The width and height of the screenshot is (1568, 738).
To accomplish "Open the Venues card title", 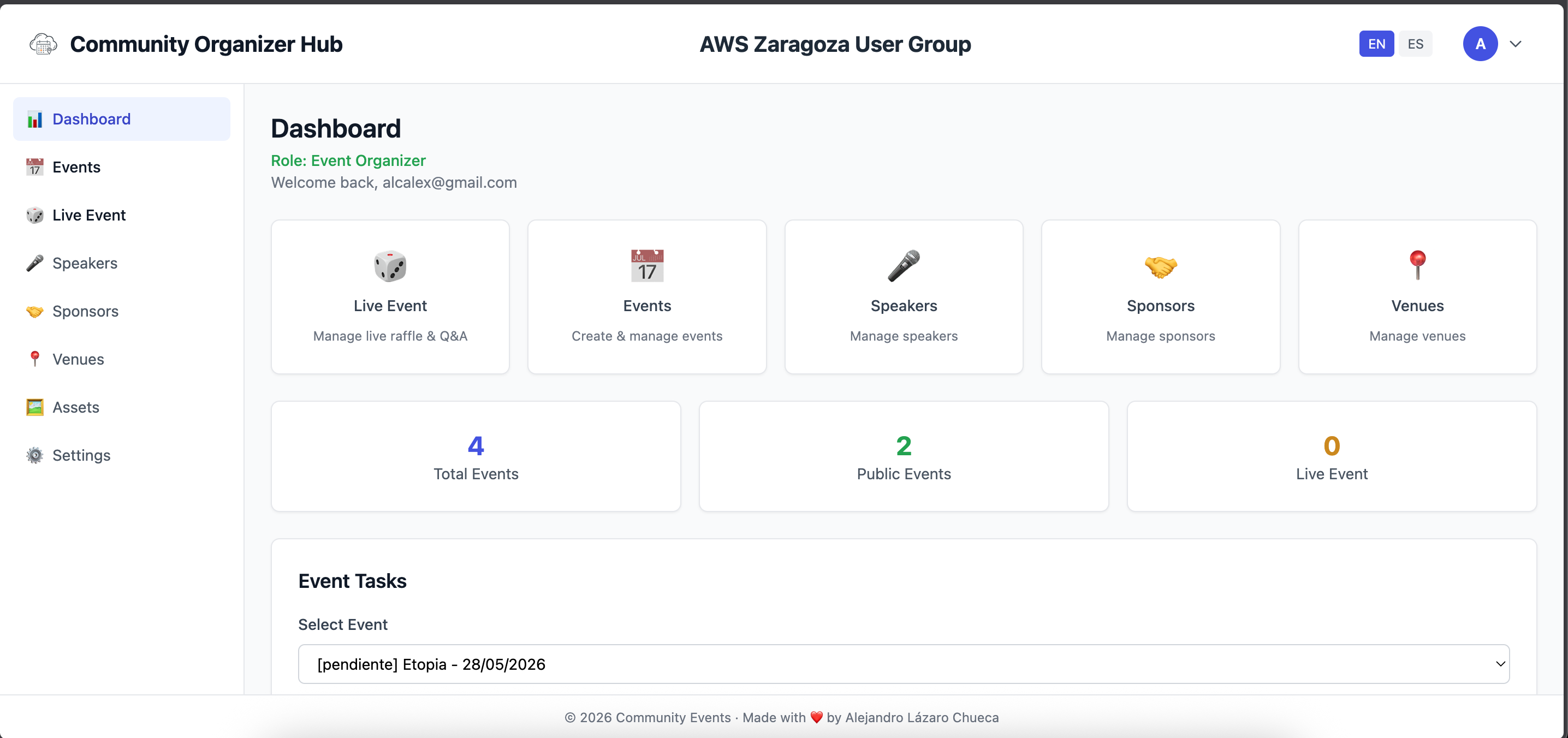I will 1418,306.
